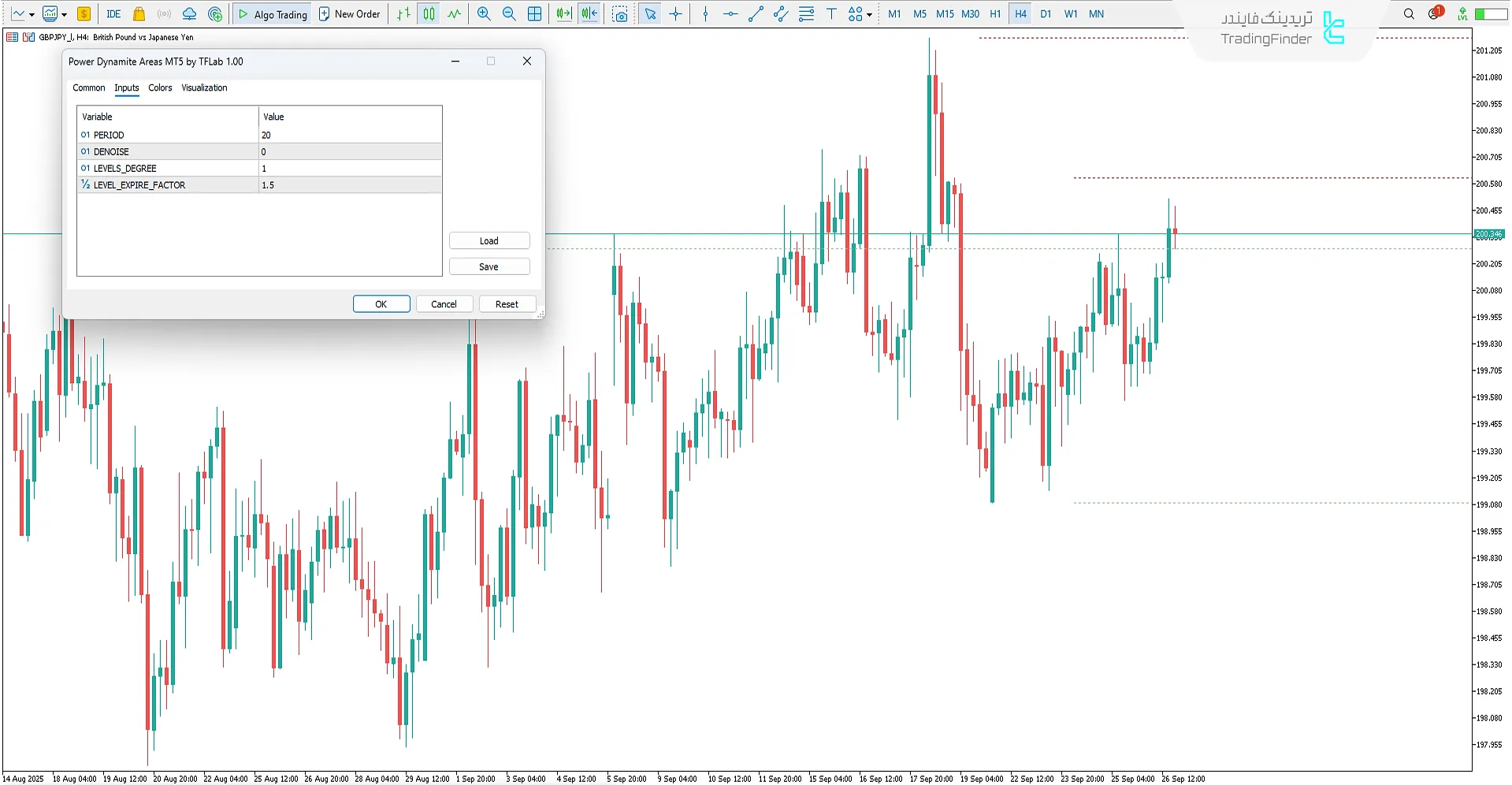This screenshot has height=785, width=1512.
Task: Switch to the Visualization tab
Action: [204, 88]
